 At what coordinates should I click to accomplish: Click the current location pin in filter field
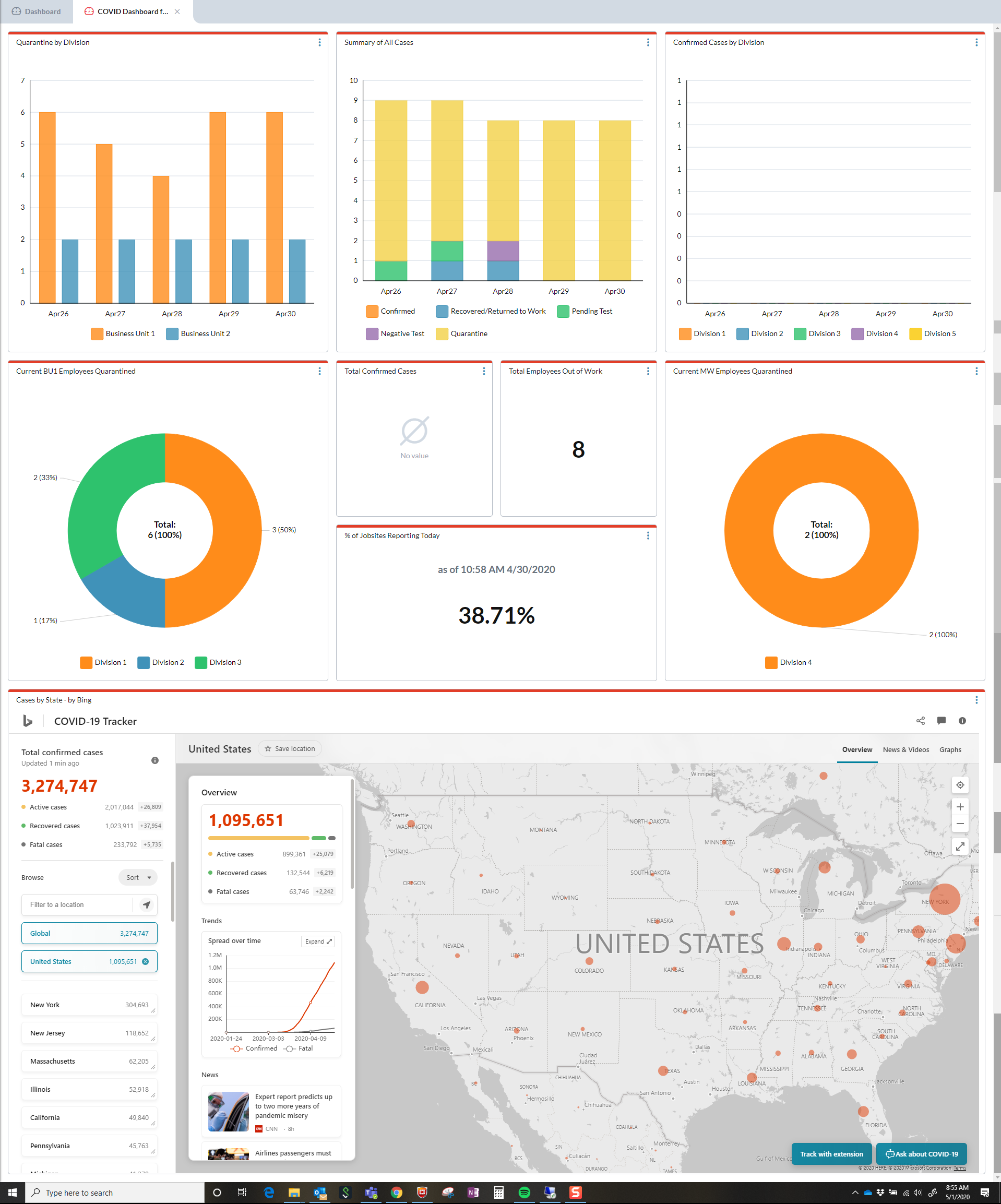click(x=147, y=904)
